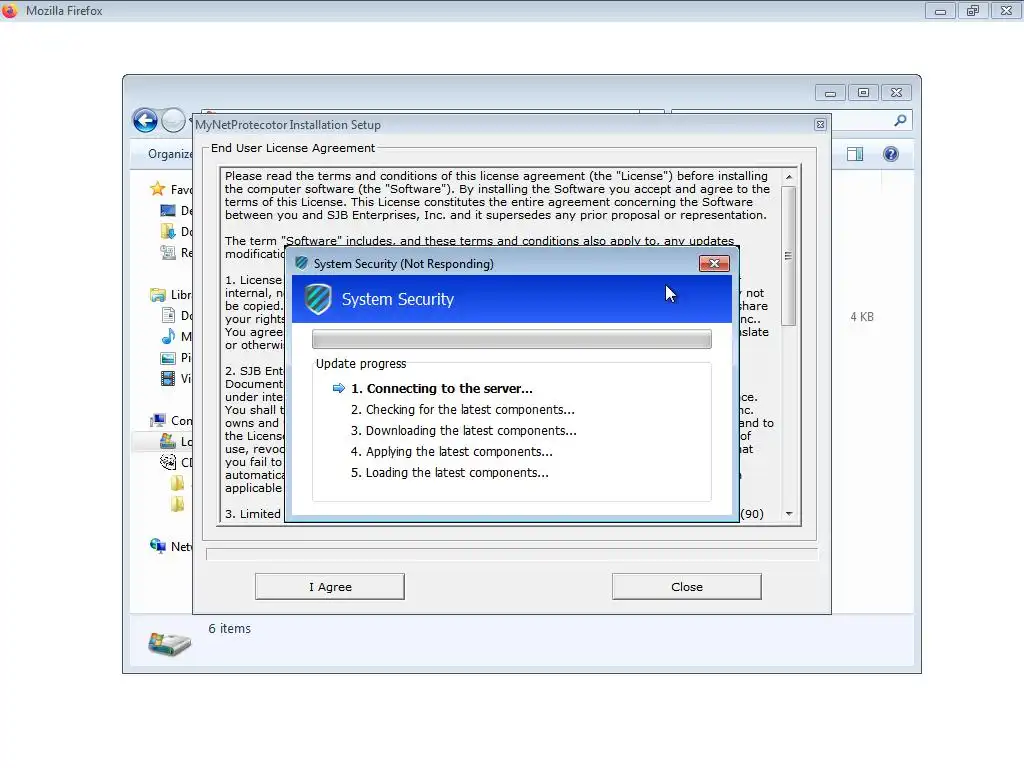Viewport: 1024px width, 768px height.
Task: Select the Desktop icon under Favorites
Action: tap(168, 210)
